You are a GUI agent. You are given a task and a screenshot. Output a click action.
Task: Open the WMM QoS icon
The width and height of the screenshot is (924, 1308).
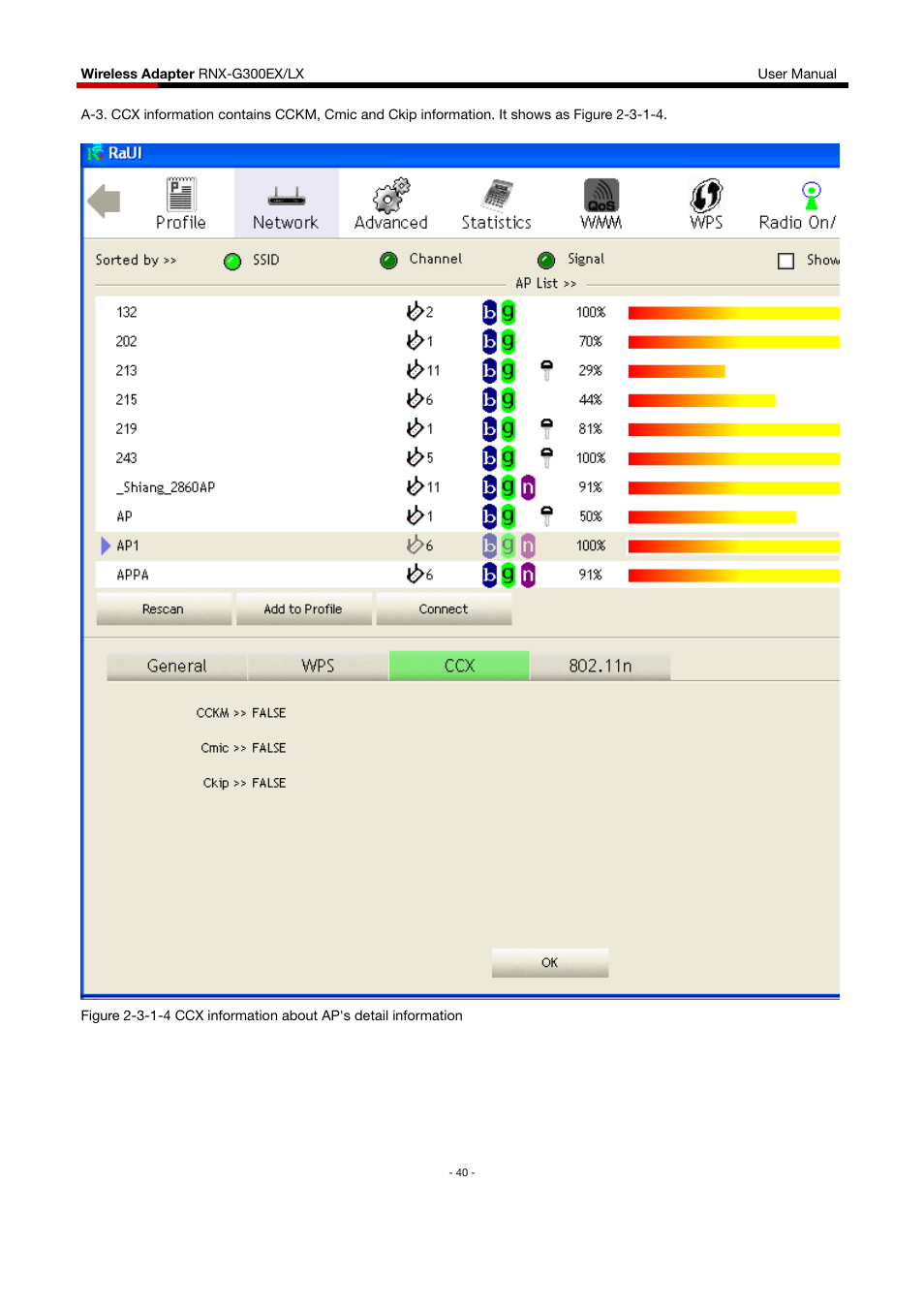(x=601, y=203)
